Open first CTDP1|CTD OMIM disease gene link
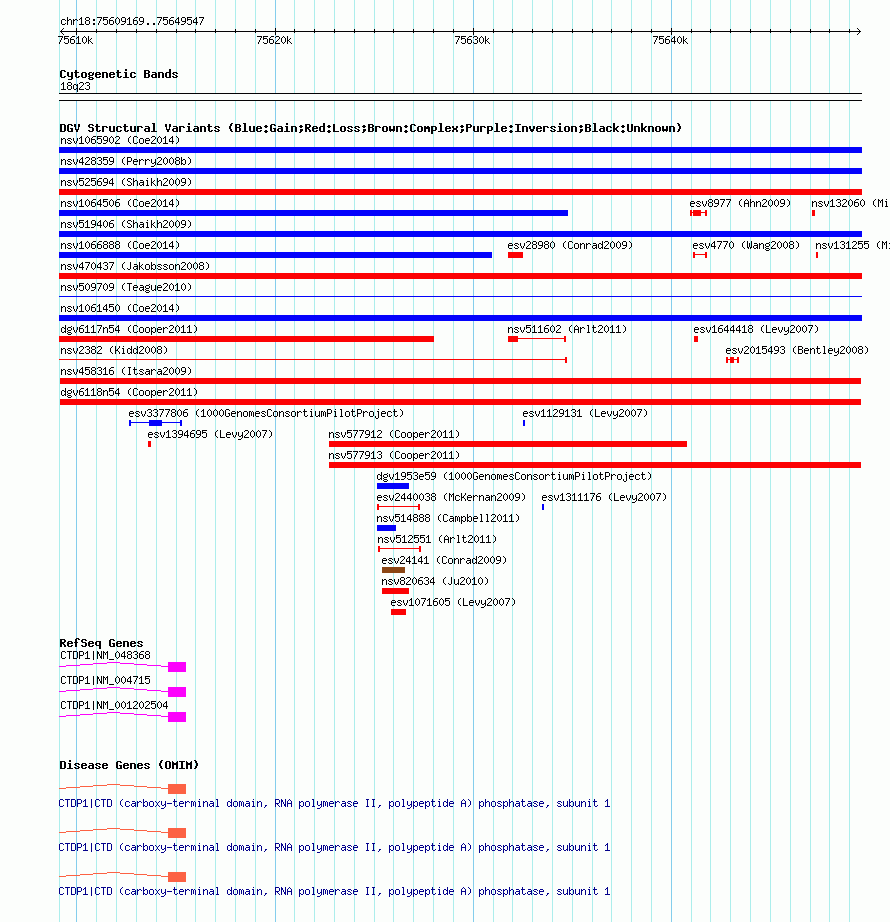The image size is (890, 922). click(334, 804)
